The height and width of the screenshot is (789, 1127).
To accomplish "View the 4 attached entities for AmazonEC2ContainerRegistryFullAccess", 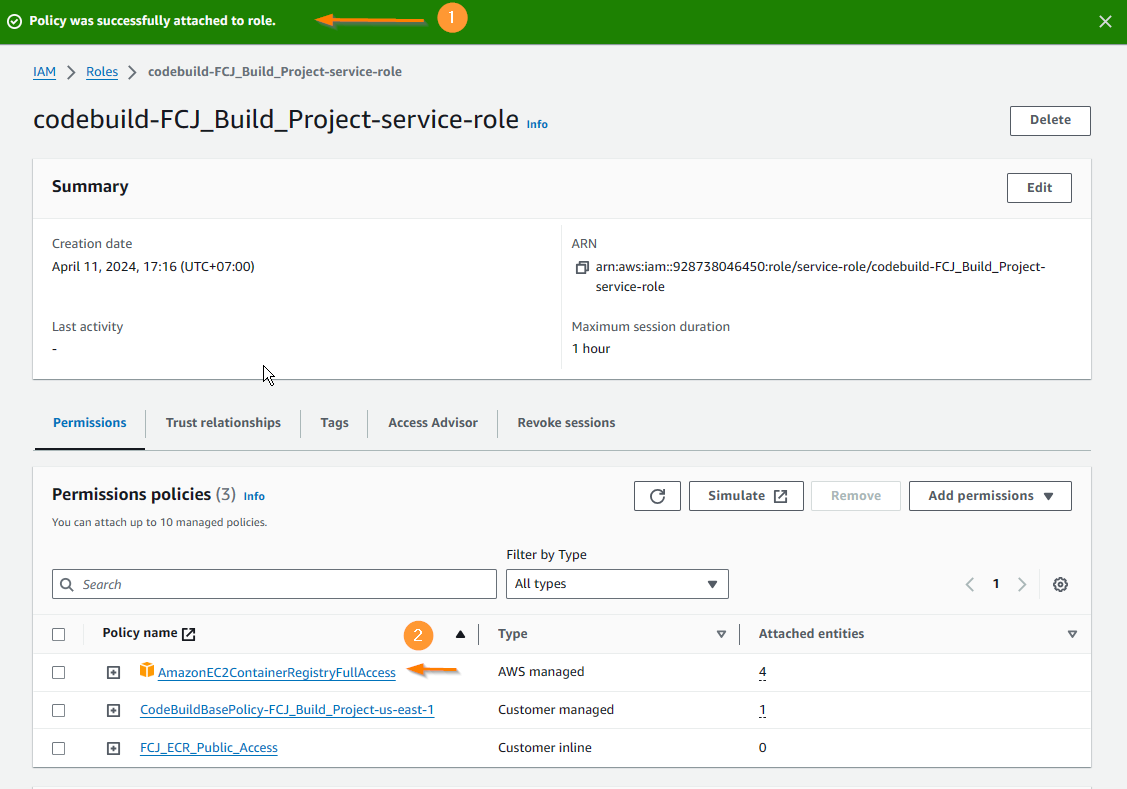I will [x=763, y=673].
